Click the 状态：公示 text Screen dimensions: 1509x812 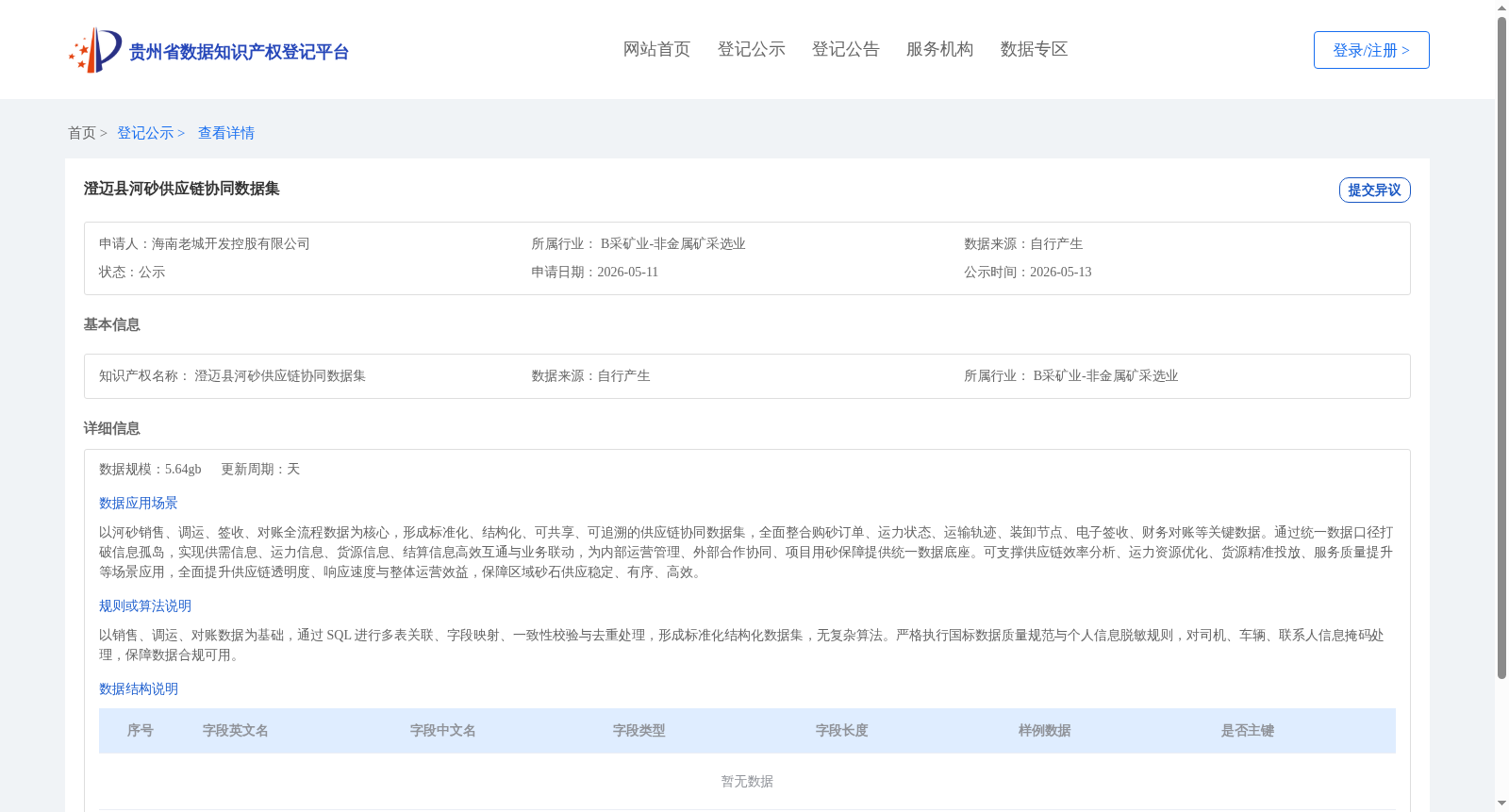pos(132,272)
